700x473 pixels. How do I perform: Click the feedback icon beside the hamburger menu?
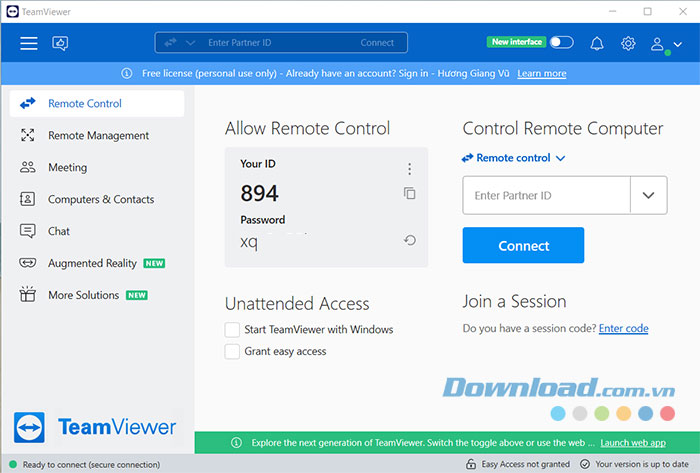[60, 43]
